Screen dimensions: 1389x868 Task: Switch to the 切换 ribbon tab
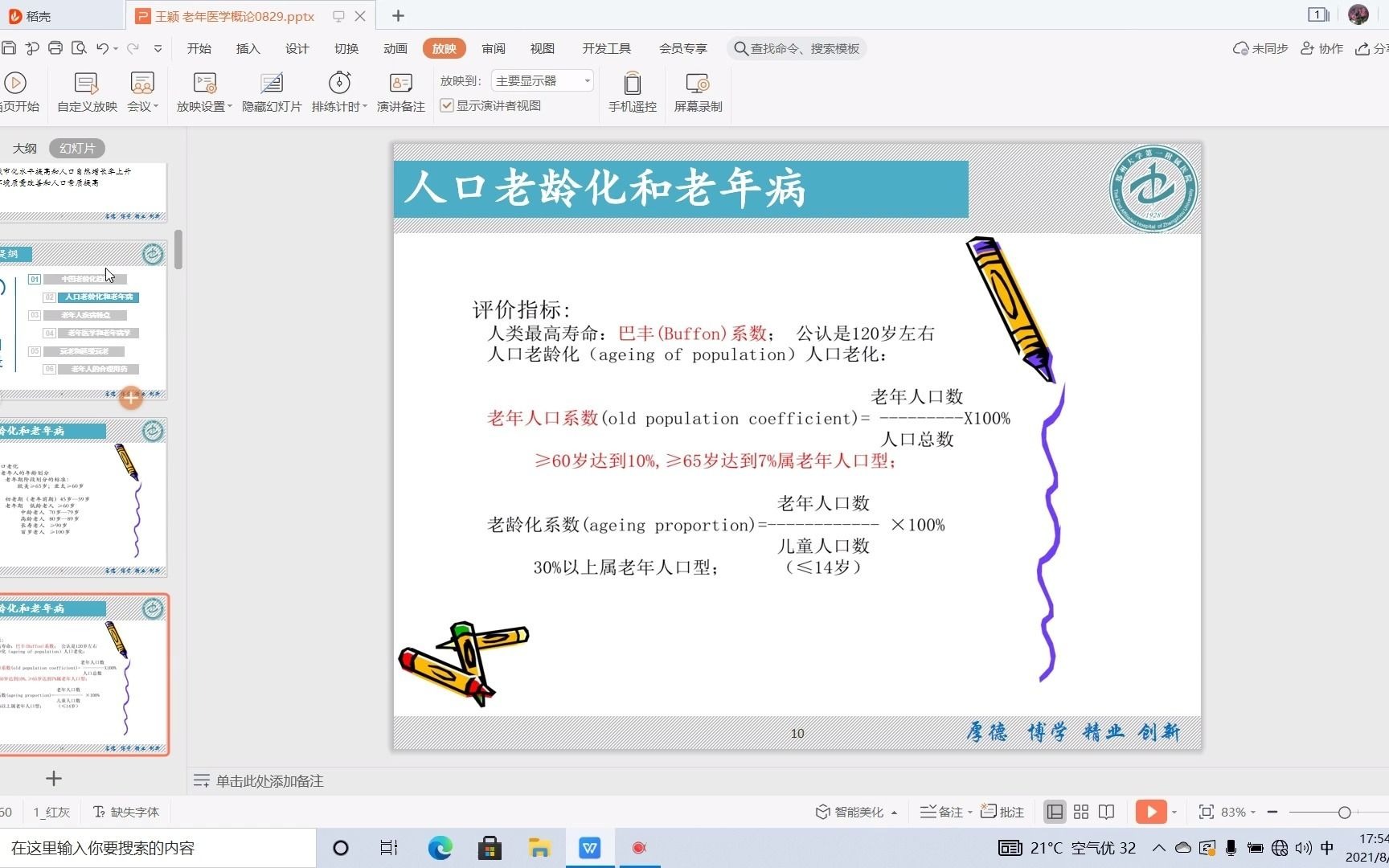[346, 48]
